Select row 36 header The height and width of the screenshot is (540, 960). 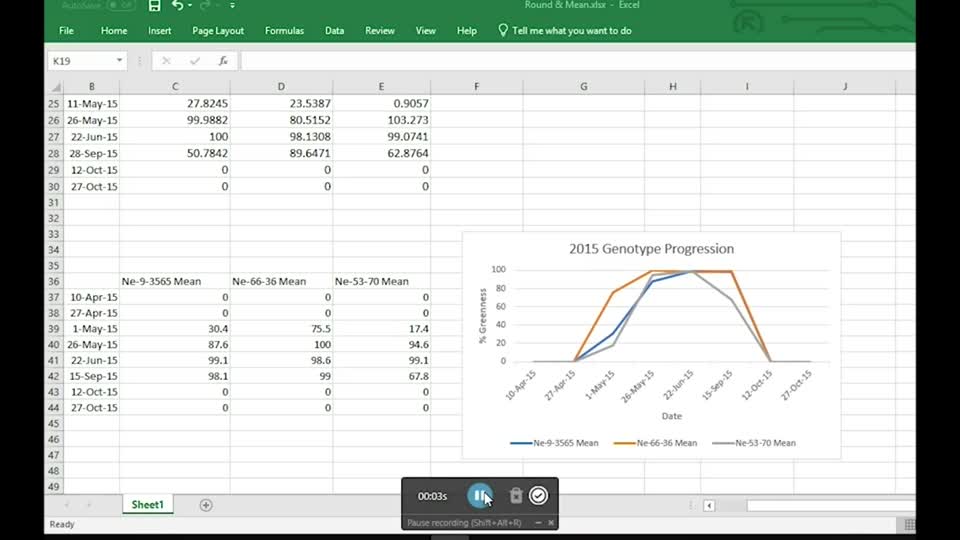pyautogui.click(x=54, y=282)
